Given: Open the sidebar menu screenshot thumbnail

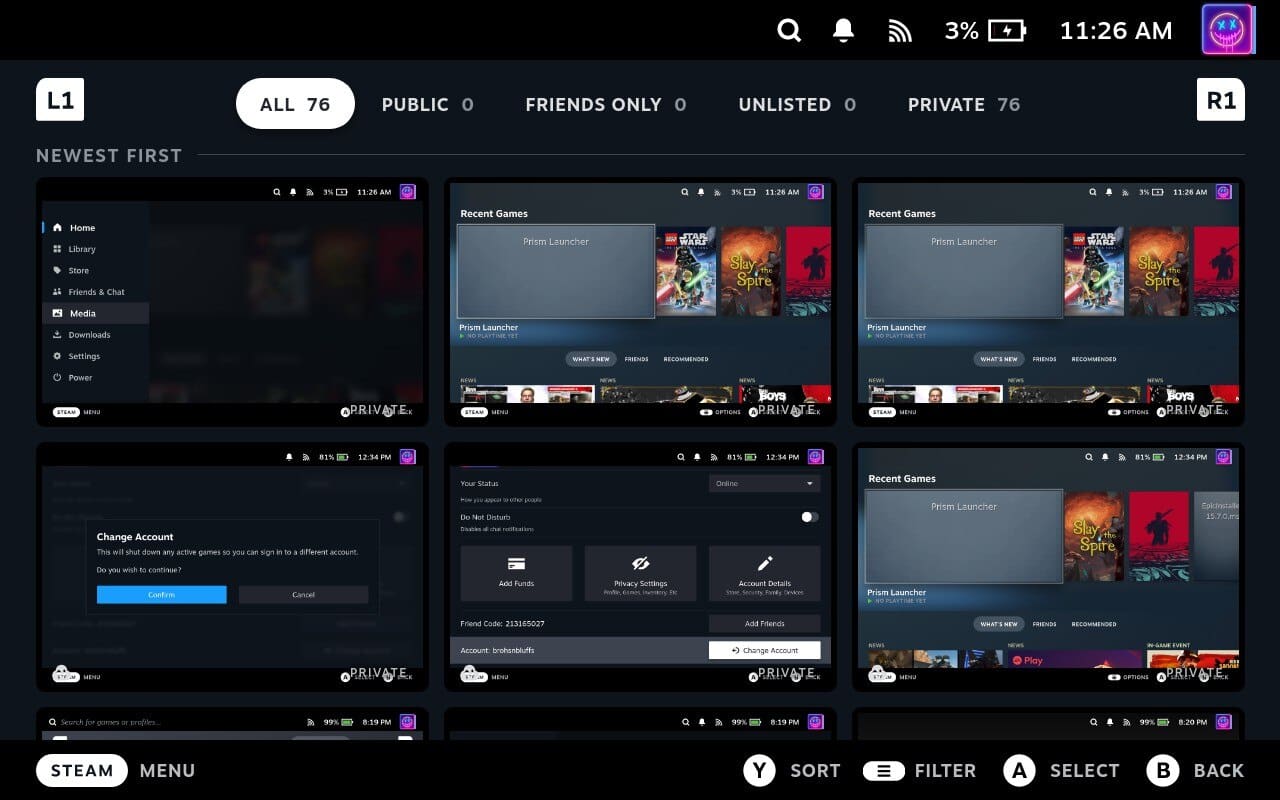Looking at the screenshot, I should 232,302.
